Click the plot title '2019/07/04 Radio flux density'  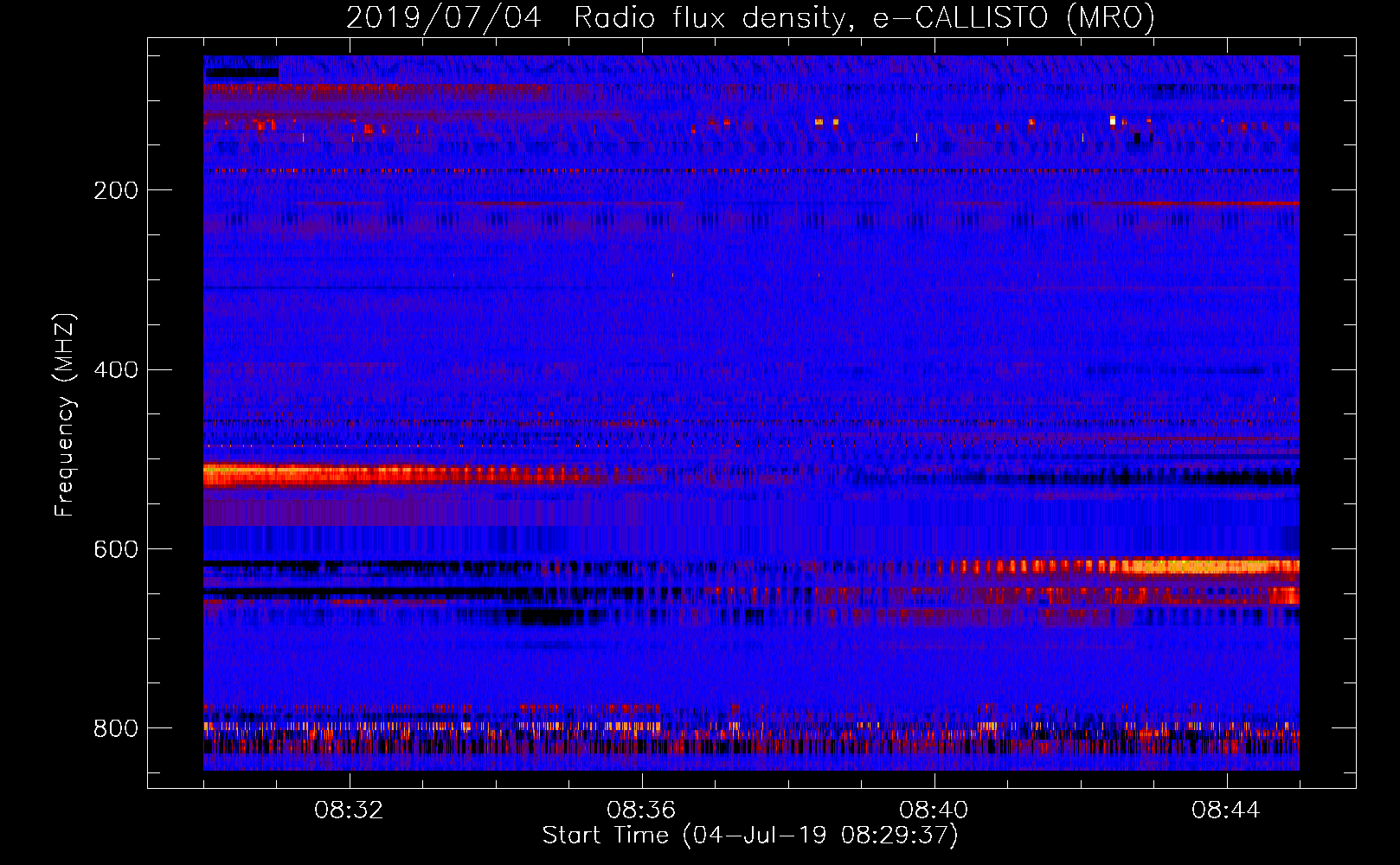[x=751, y=17]
